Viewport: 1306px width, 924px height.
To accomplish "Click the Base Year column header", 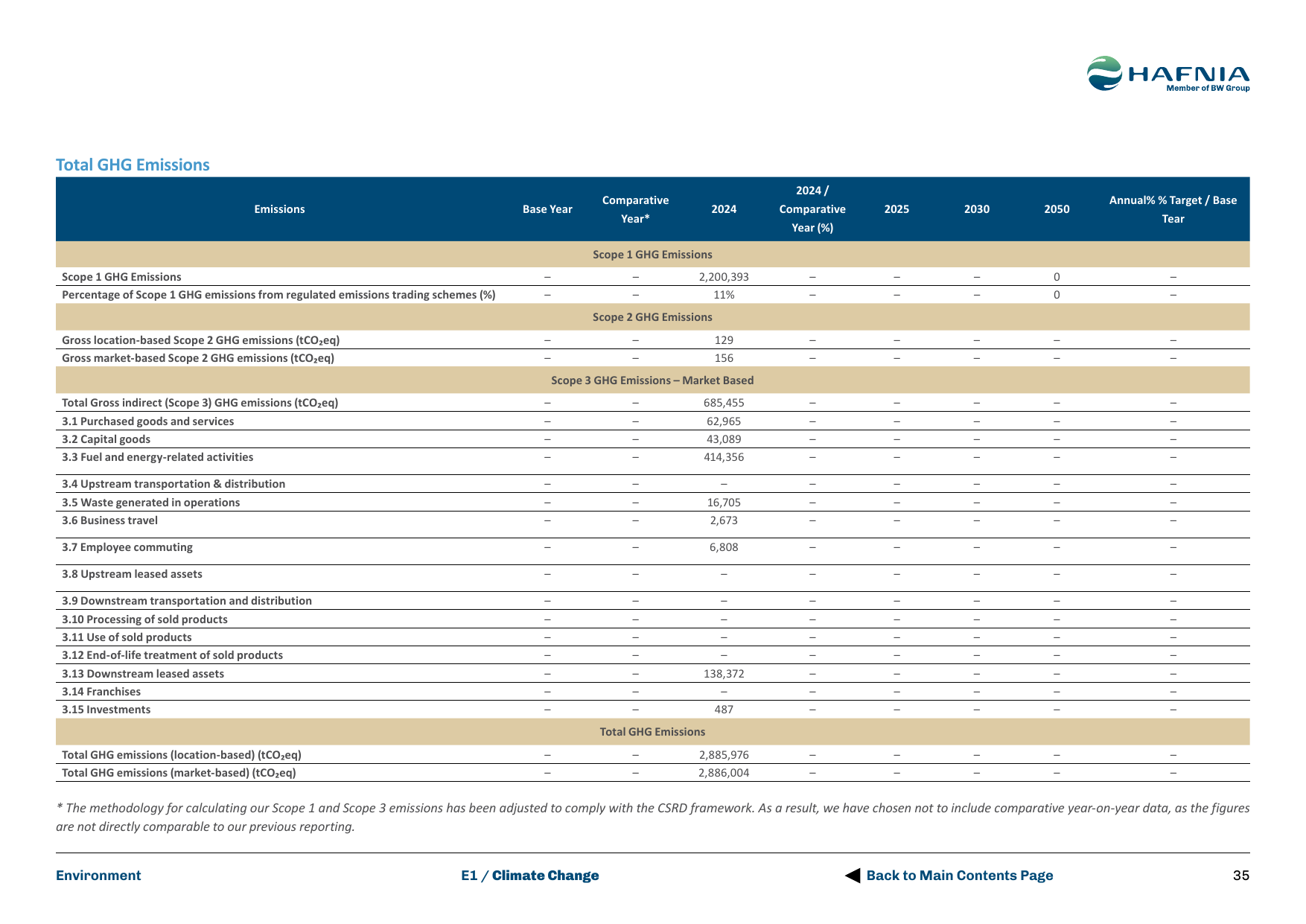I will click(x=547, y=209).
